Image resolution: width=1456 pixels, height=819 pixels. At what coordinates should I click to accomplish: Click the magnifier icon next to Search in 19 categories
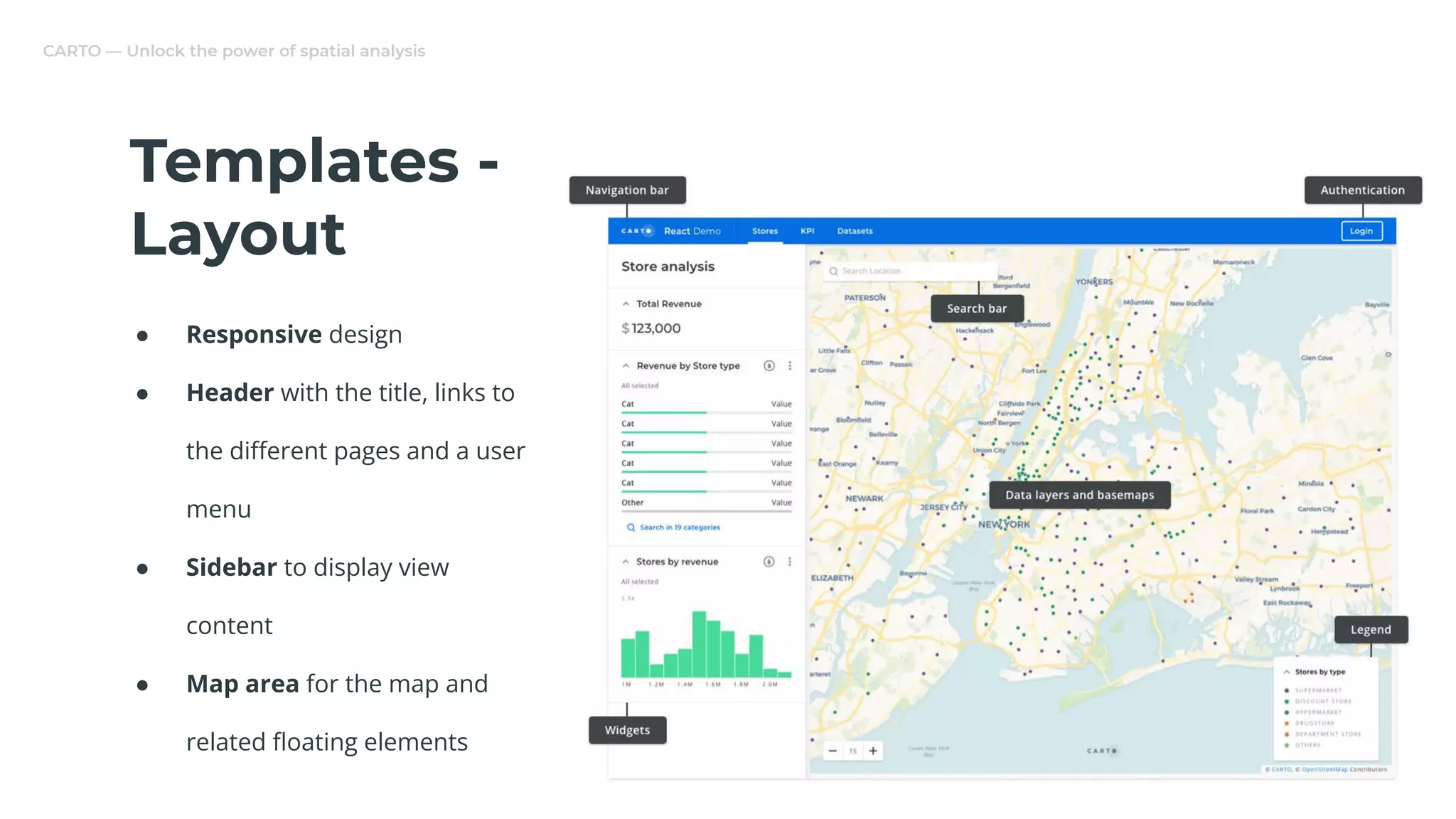click(631, 528)
